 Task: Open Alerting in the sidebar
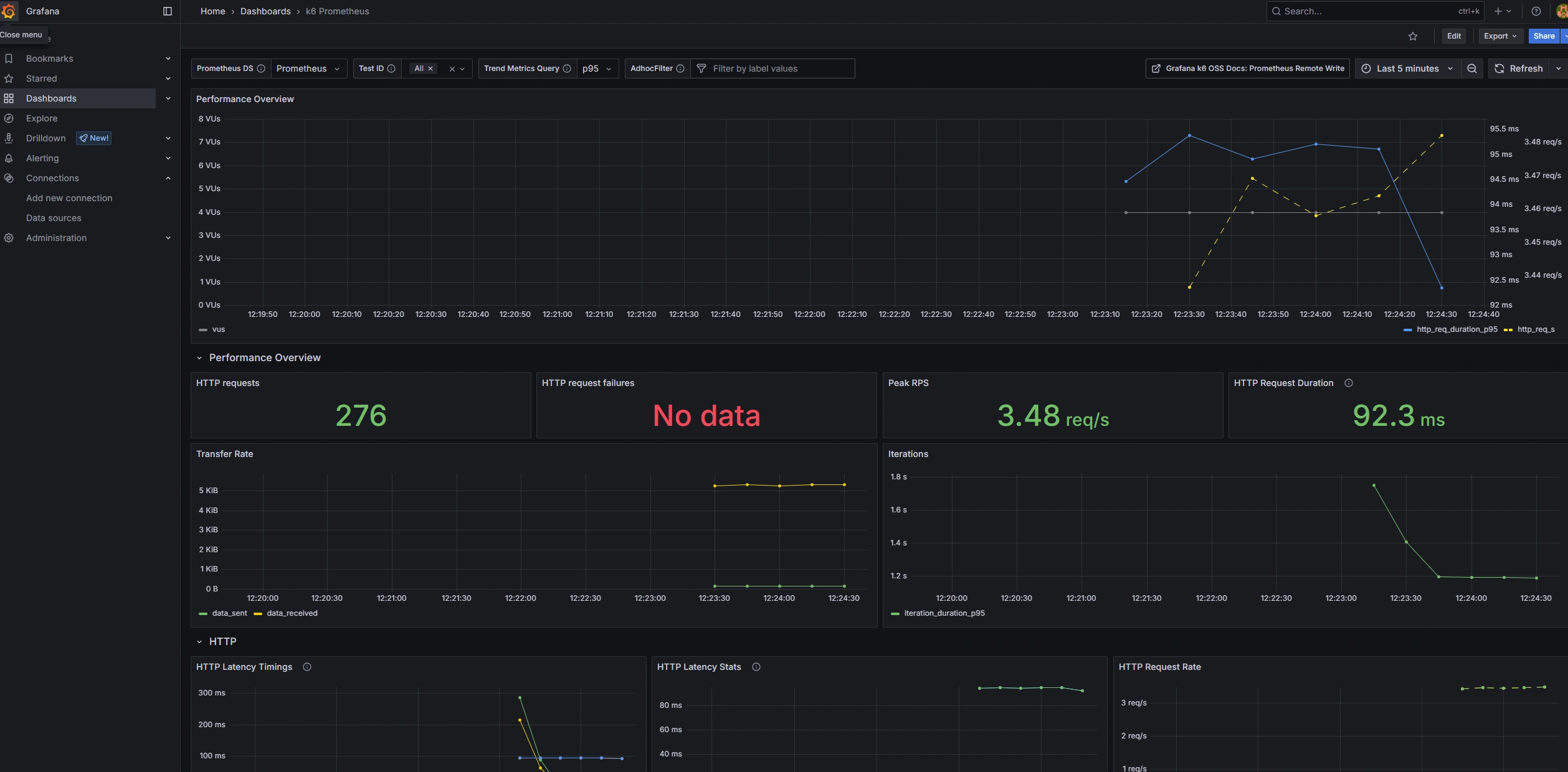coord(42,158)
